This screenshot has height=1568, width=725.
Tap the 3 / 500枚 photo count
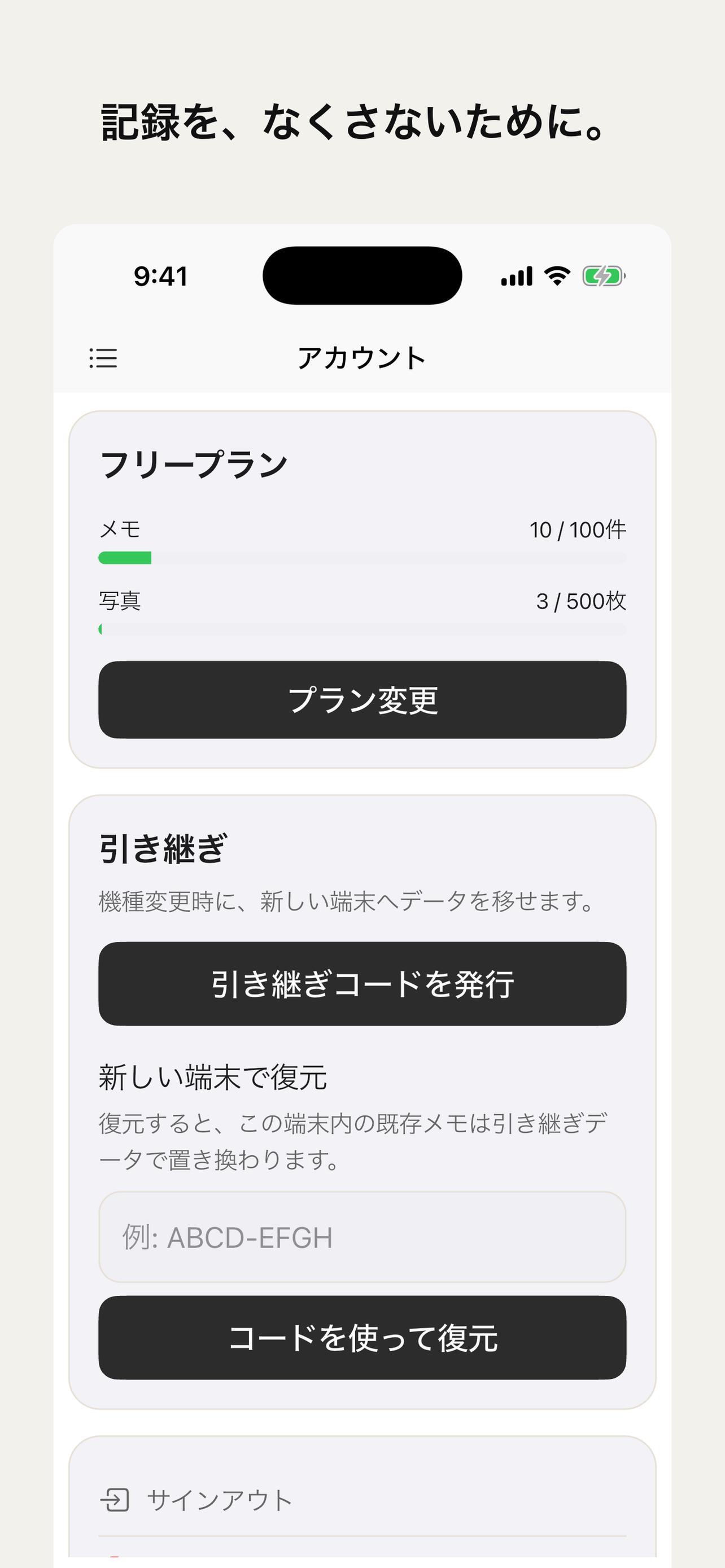tap(580, 601)
